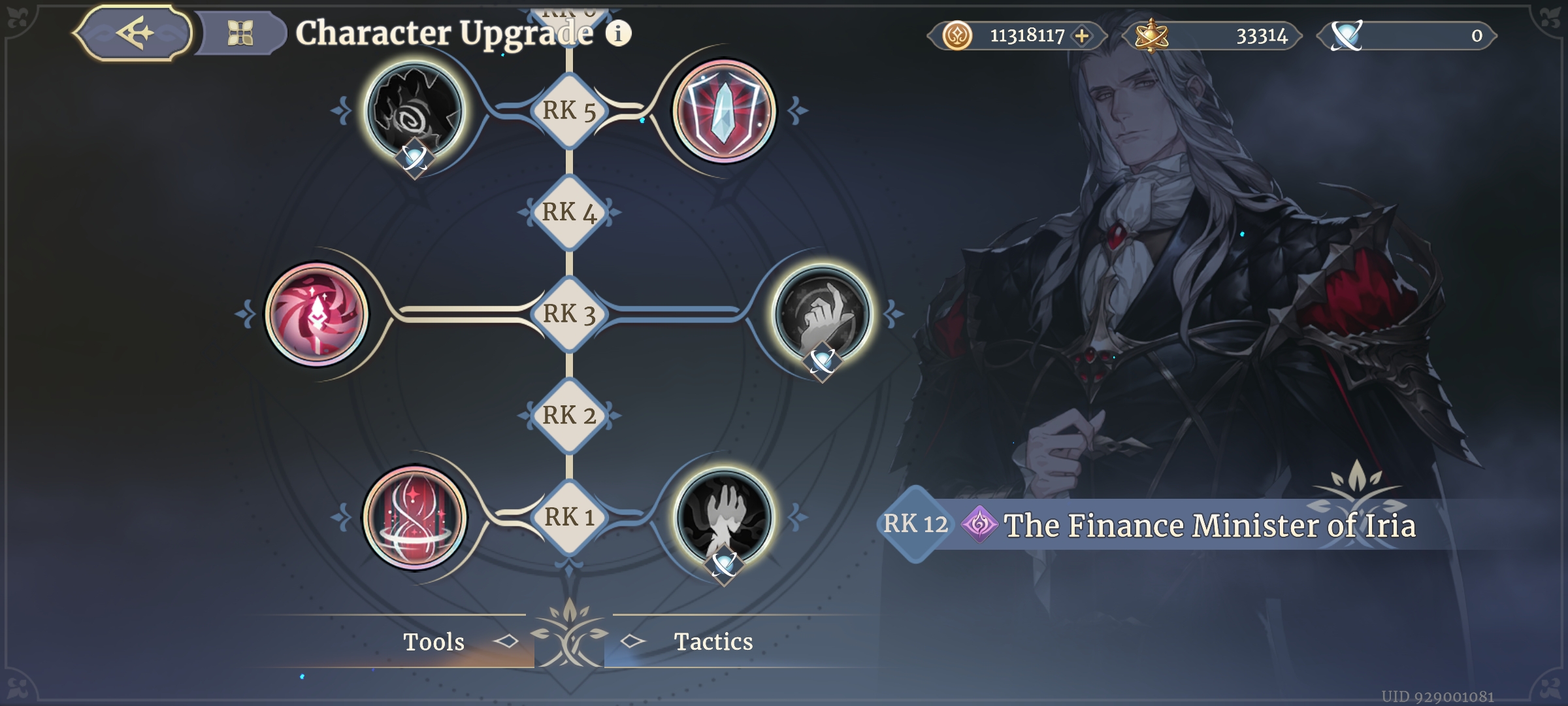Select the pink vortex skill at RK 3

pyautogui.click(x=317, y=314)
